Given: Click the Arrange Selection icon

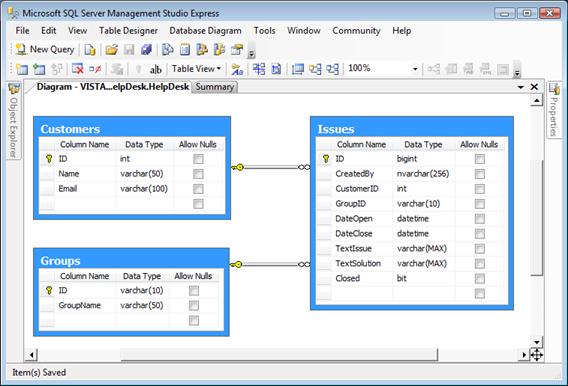Looking at the screenshot, I should click(315, 69).
